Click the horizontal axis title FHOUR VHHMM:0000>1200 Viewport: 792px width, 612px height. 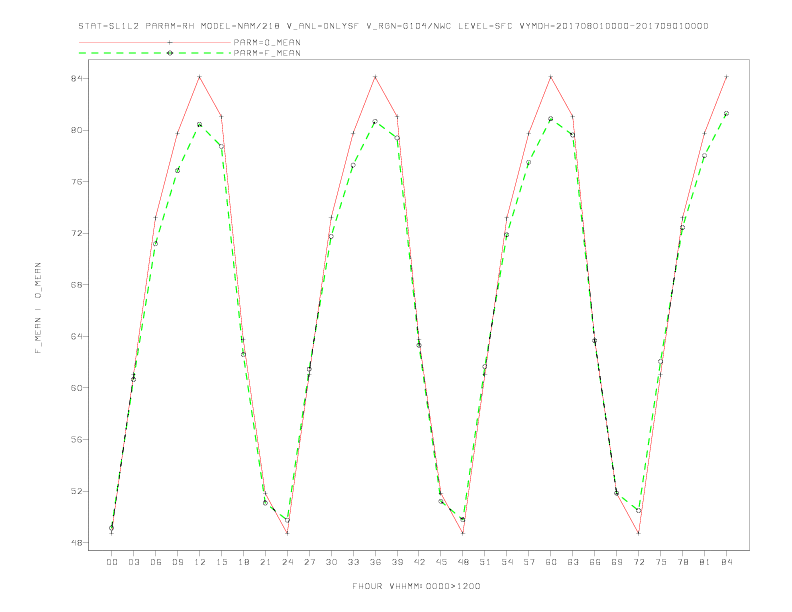click(416, 586)
